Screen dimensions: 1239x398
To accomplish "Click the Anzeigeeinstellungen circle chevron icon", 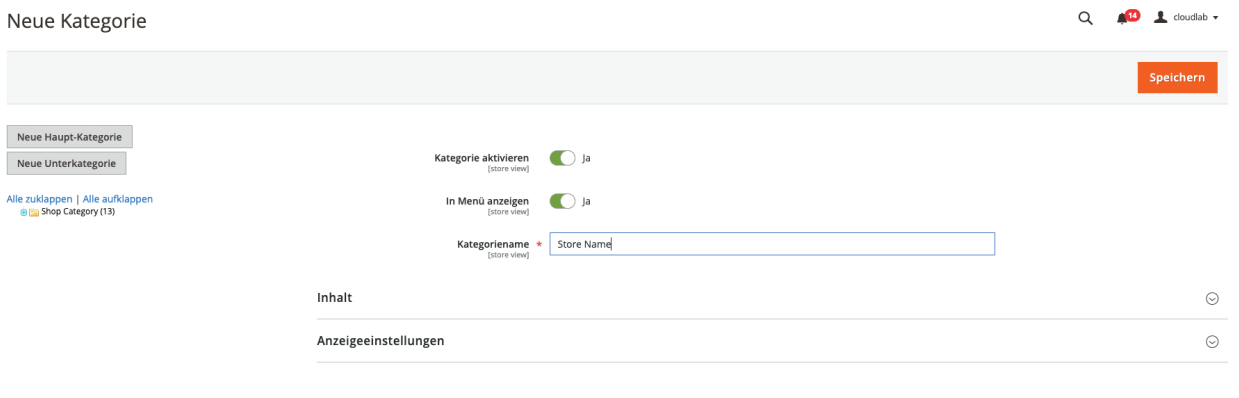I will [x=1212, y=341].
